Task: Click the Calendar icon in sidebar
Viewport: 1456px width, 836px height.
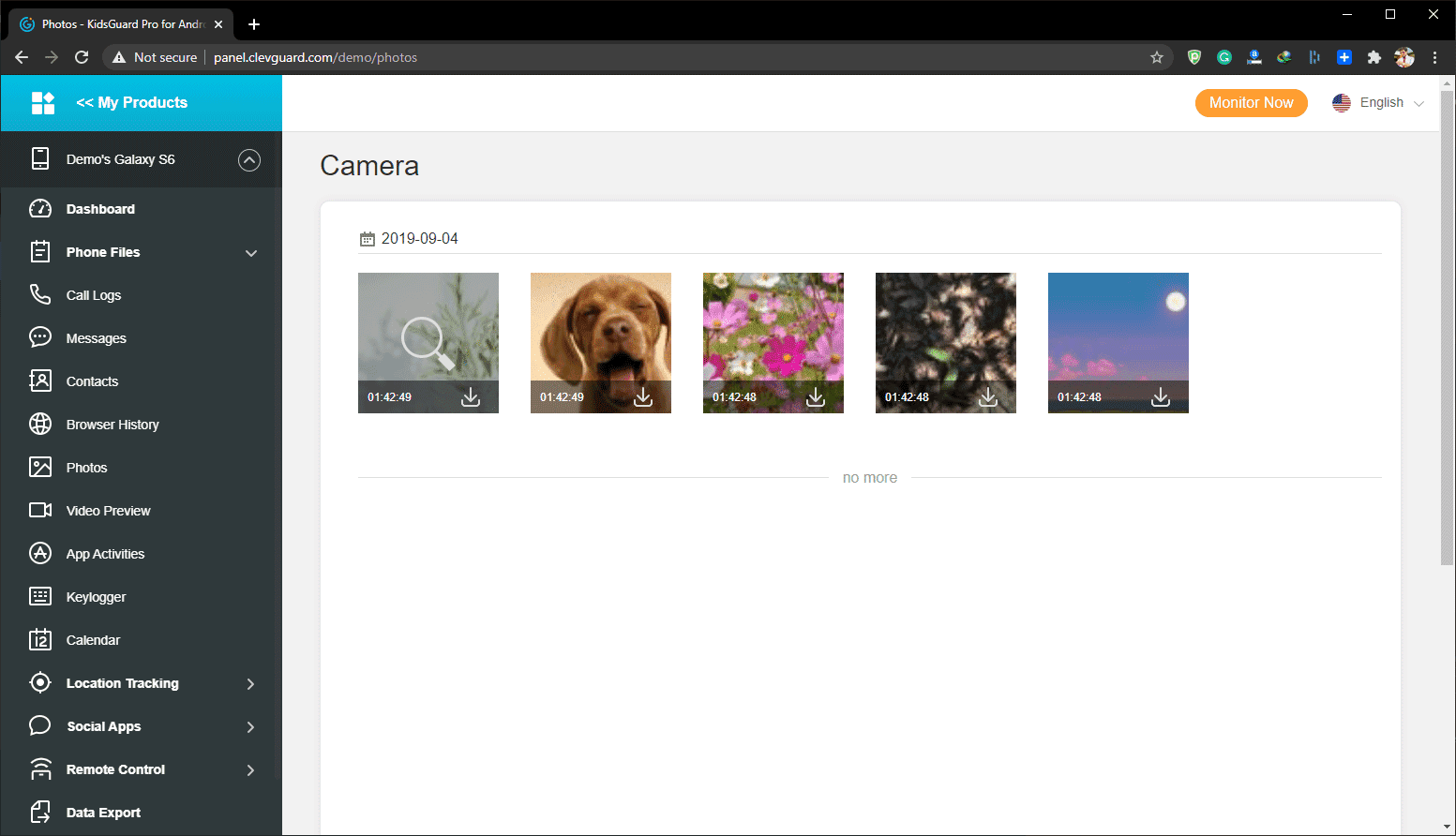Action: (x=40, y=640)
